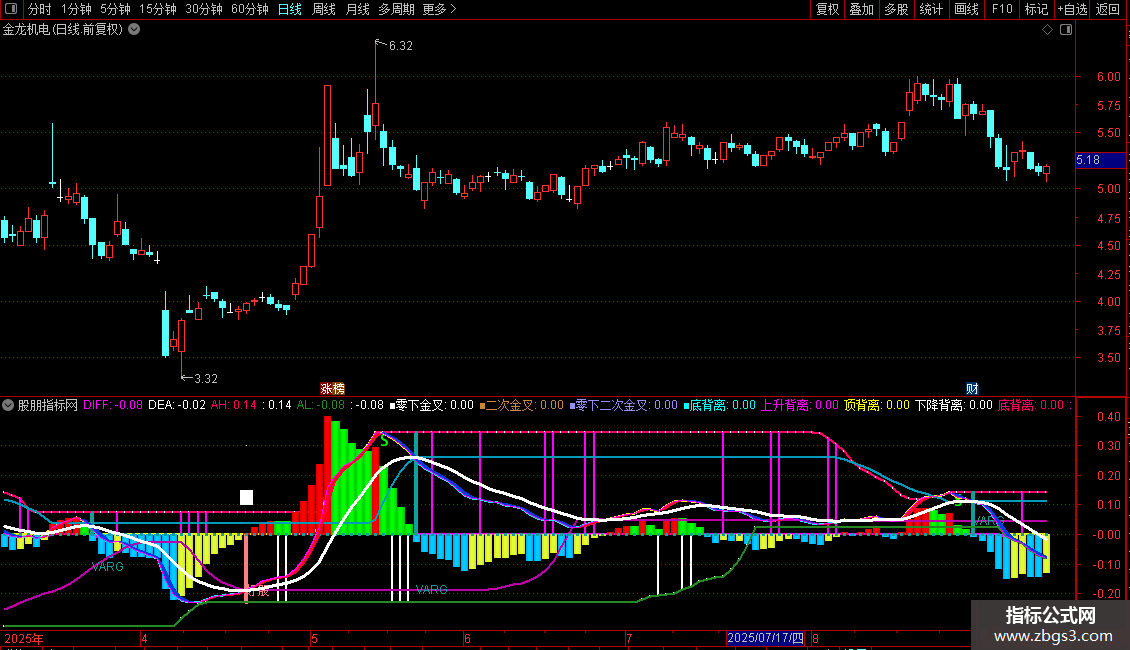This screenshot has height=650, width=1130.
Task: Select the 5分钟 period tab
Action: pyautogui.click(x=115, y=9)
